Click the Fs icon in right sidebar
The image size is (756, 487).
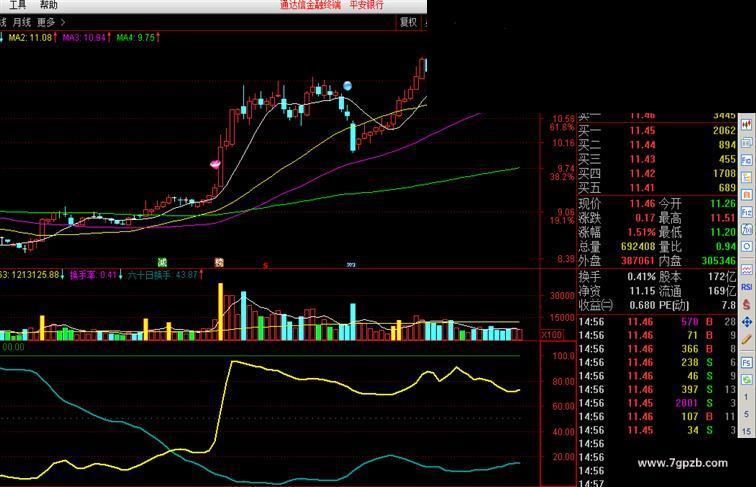point(746,362)
